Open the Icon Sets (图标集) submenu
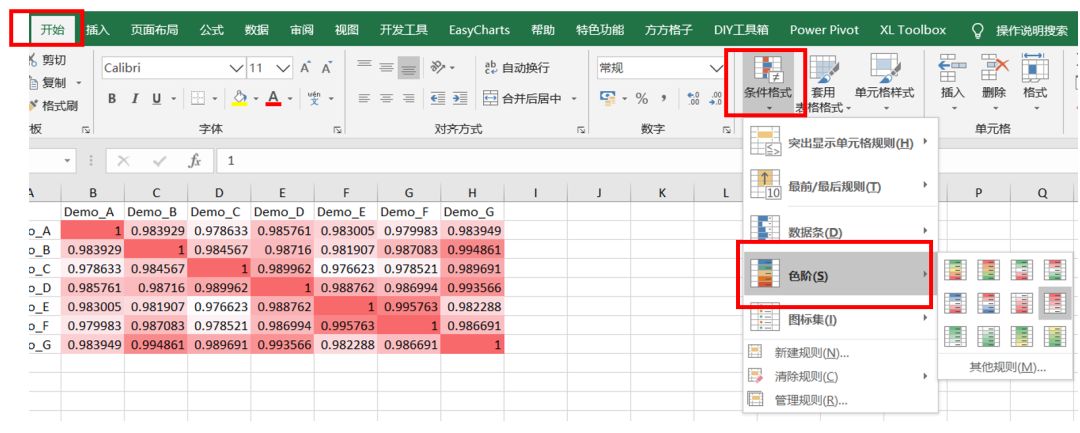Screen dimensions: 1080x433 point(840,319)
